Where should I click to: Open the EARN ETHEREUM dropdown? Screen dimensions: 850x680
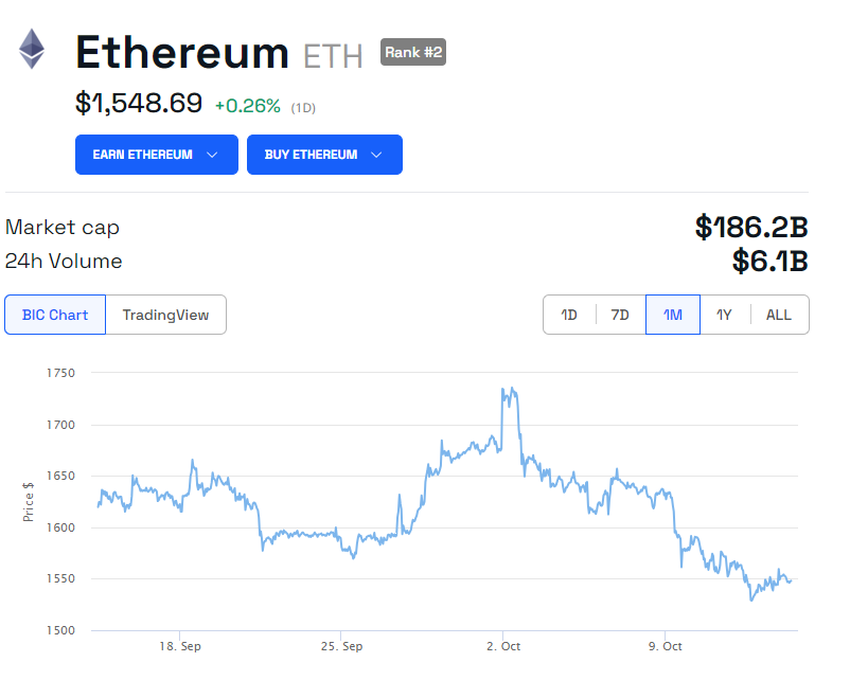pos(156,154)
